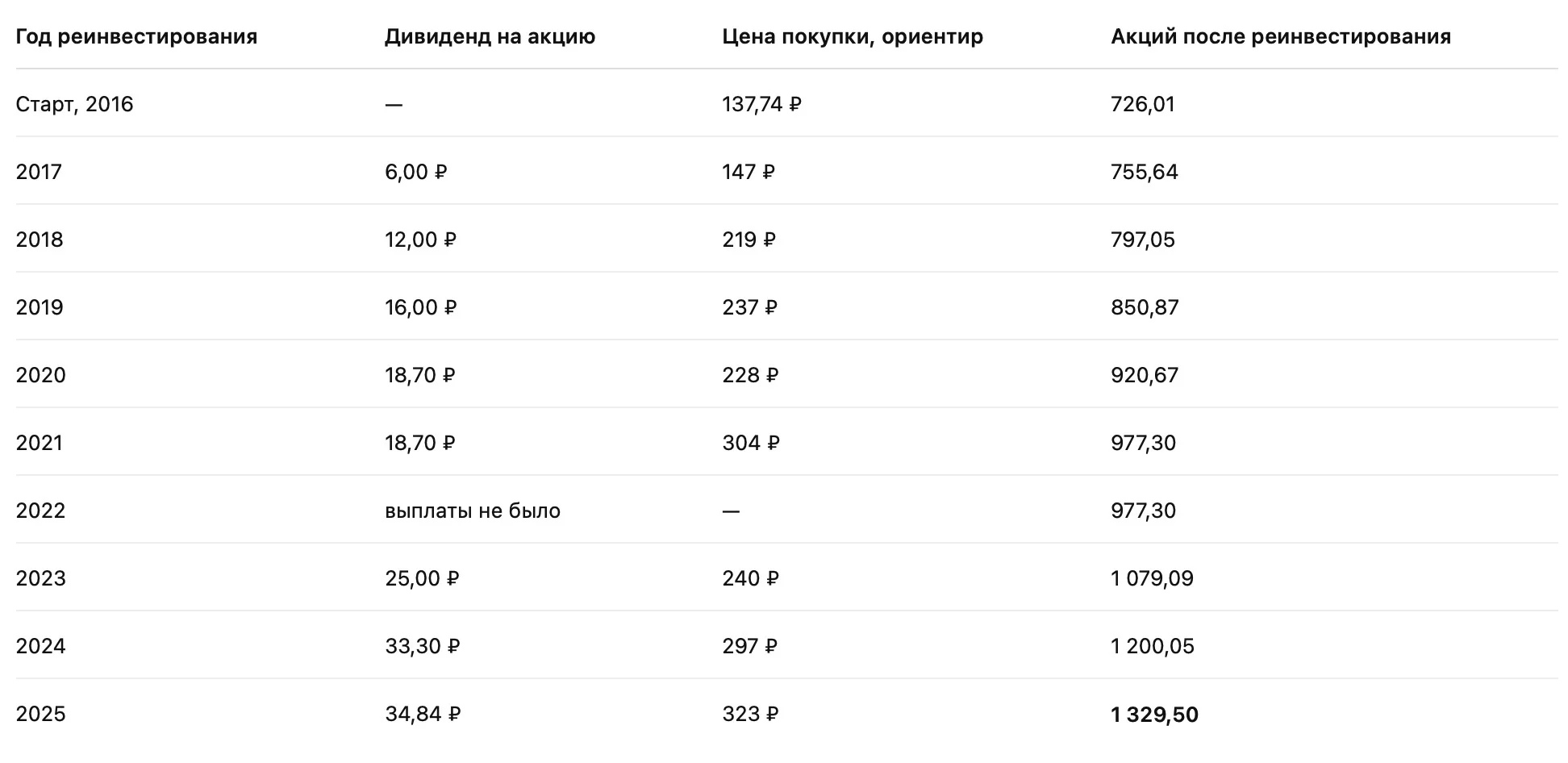Click the 'Дивиденд на акцию' column header

click(490, 37)
